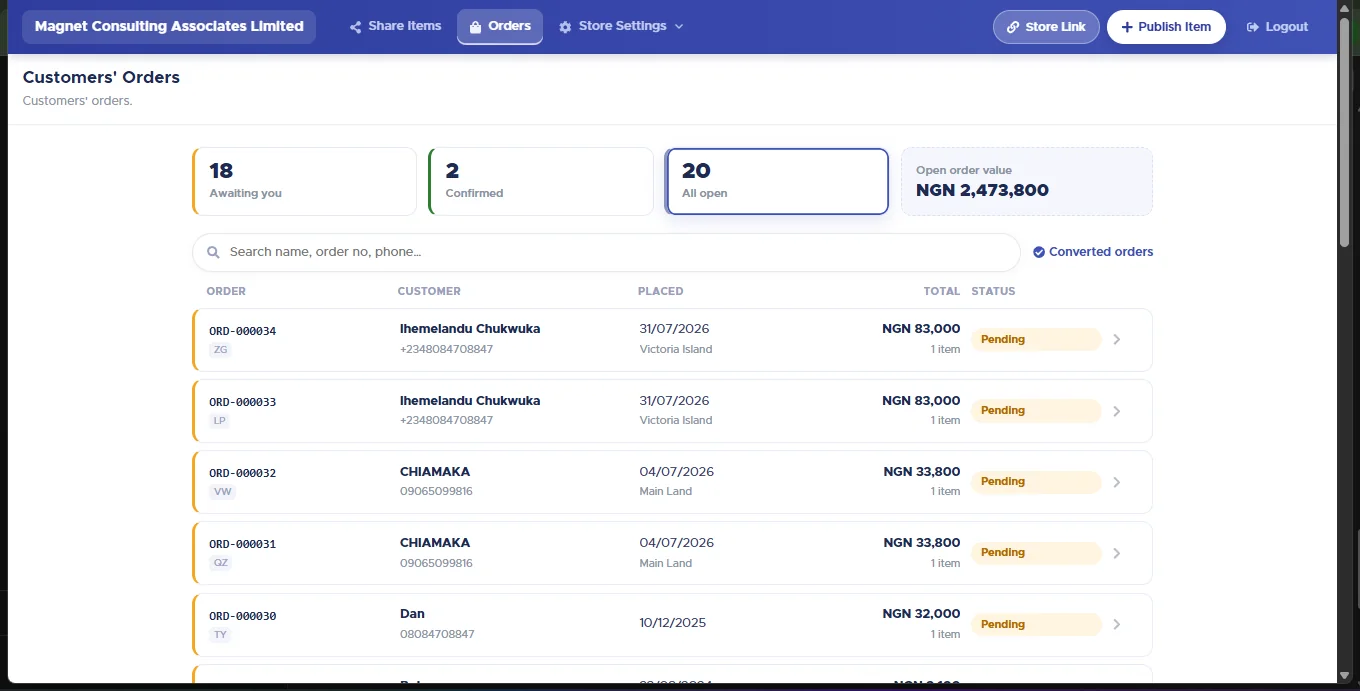Click the Open order value NGN 2,473,800 card
This screenshot has height=691, width=1360.
coord(1027,181)
